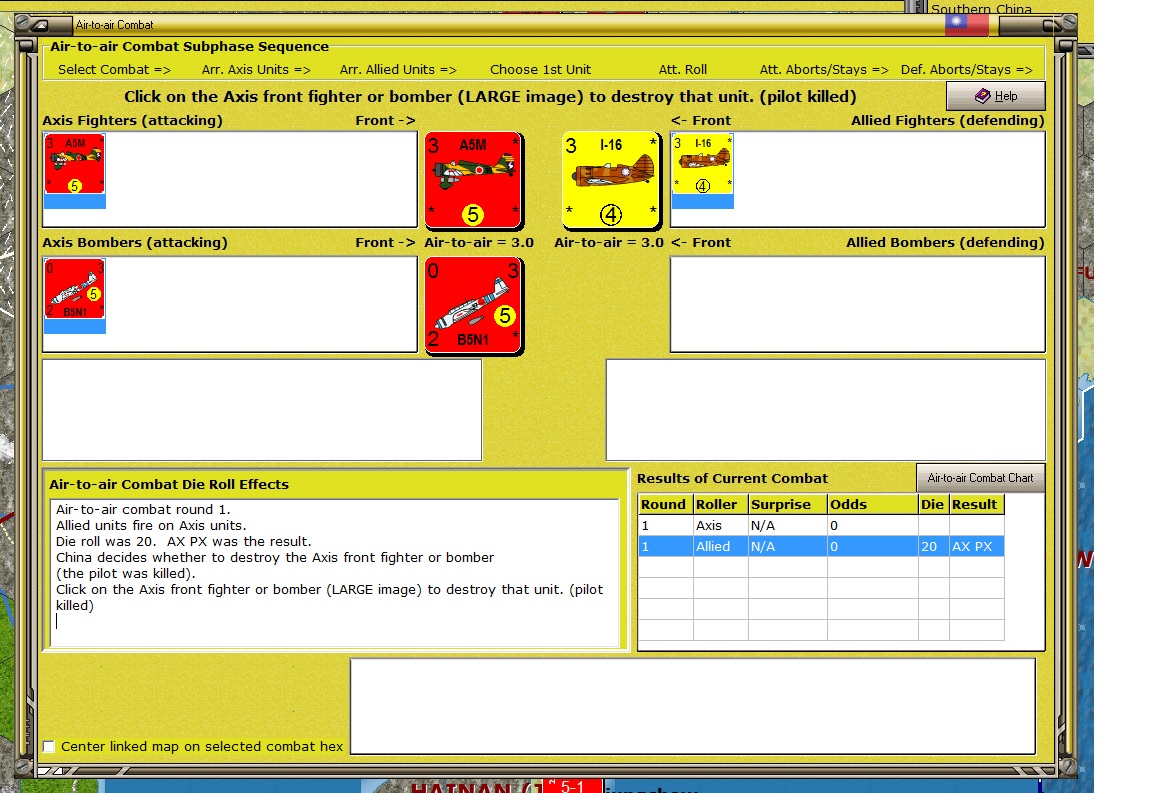
Task: Click the large empty box at dialog bottom
Action: (693, 706)
